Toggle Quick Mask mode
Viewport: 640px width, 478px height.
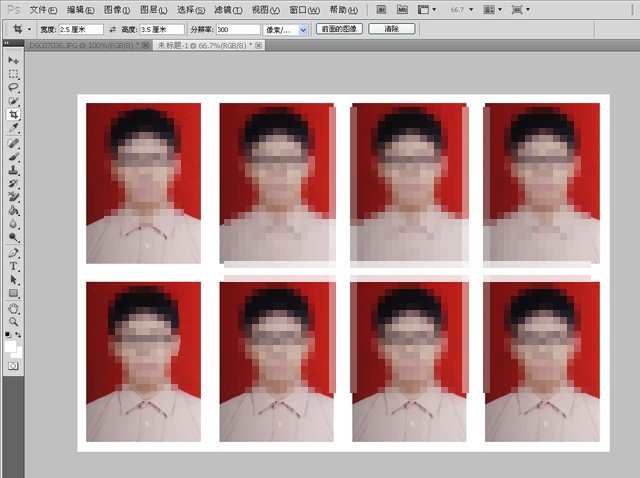pos(13,366)
